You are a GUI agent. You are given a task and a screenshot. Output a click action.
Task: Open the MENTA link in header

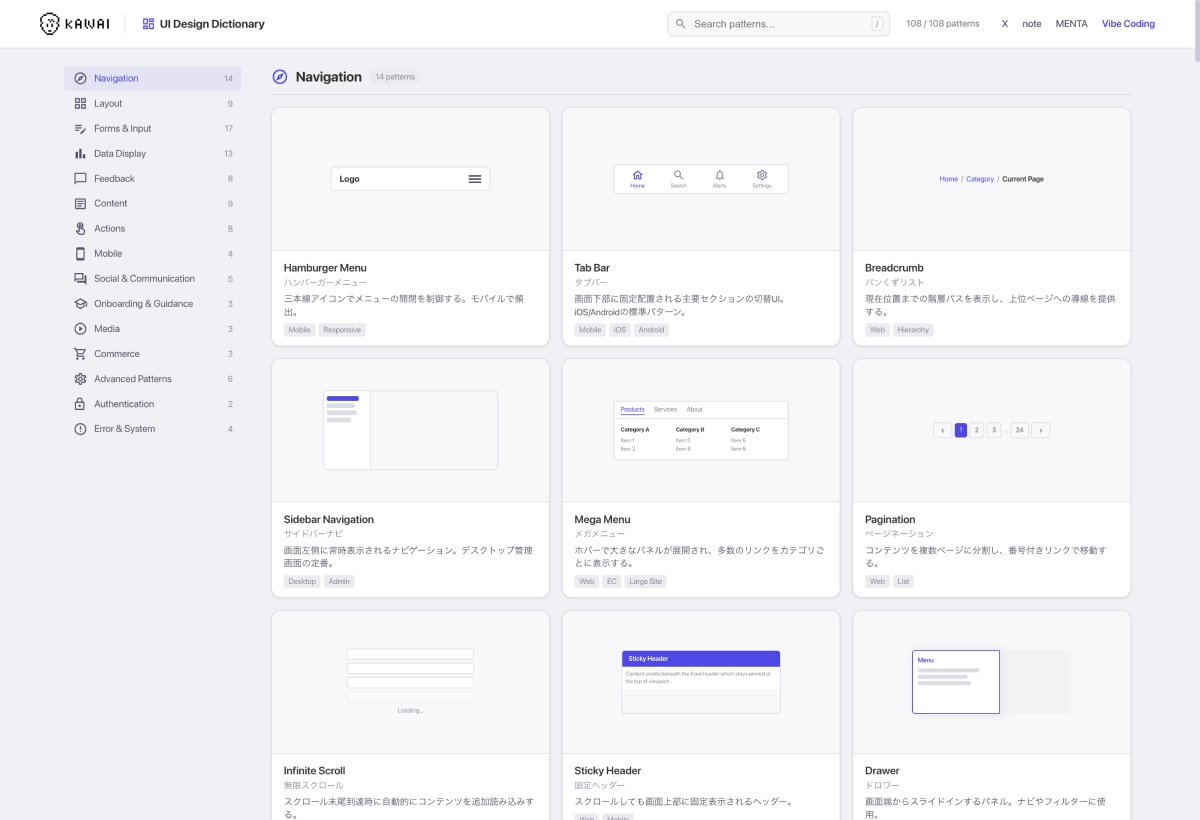(x=1071, y=24)
